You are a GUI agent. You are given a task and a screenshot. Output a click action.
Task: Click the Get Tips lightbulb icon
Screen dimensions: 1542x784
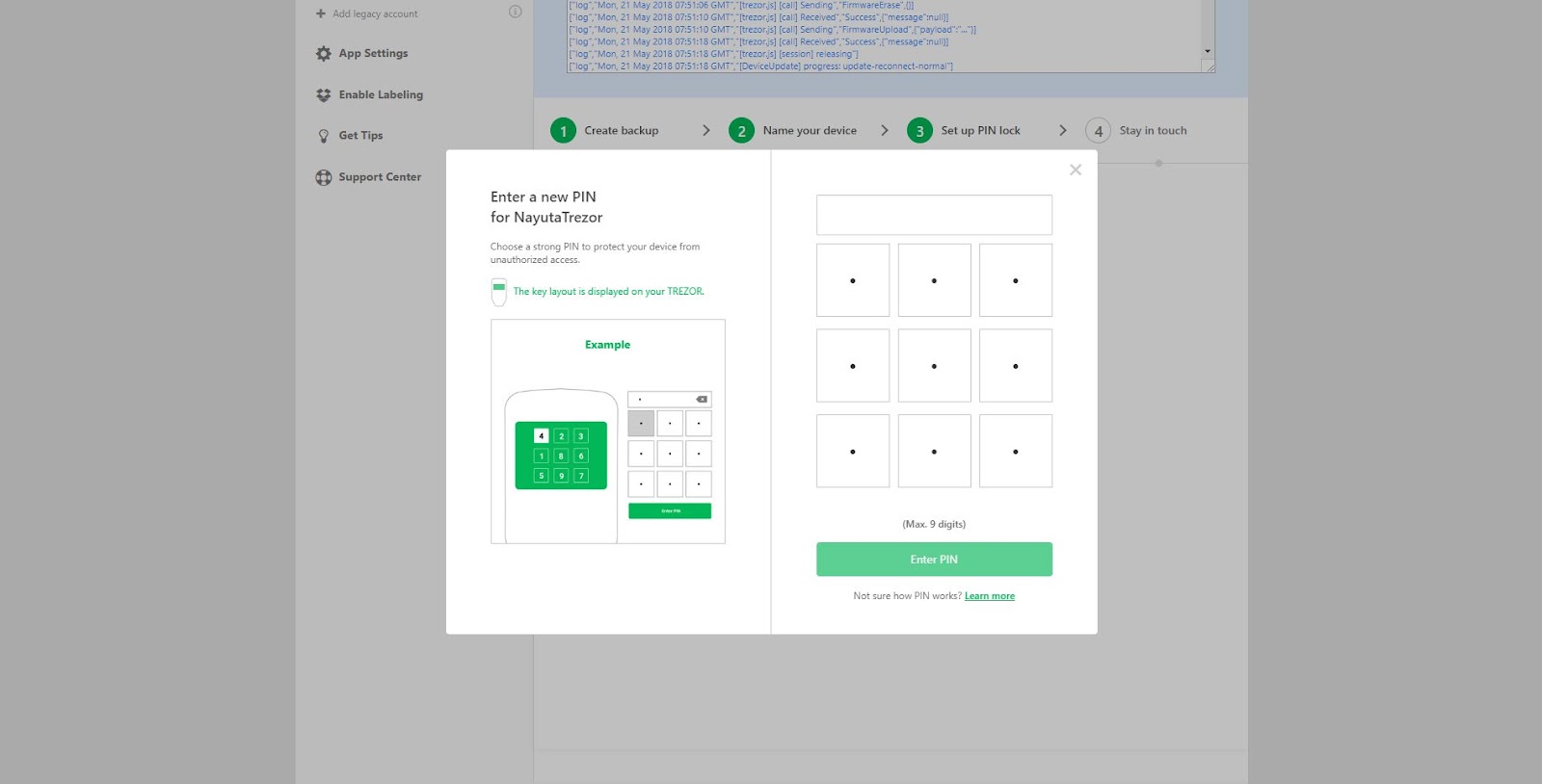tap(323, 136)
